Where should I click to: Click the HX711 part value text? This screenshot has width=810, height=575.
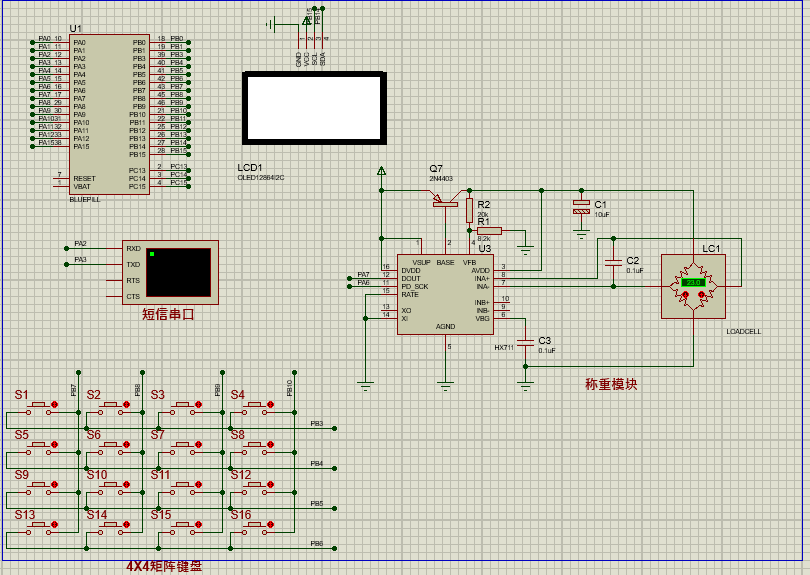[504, 348]
